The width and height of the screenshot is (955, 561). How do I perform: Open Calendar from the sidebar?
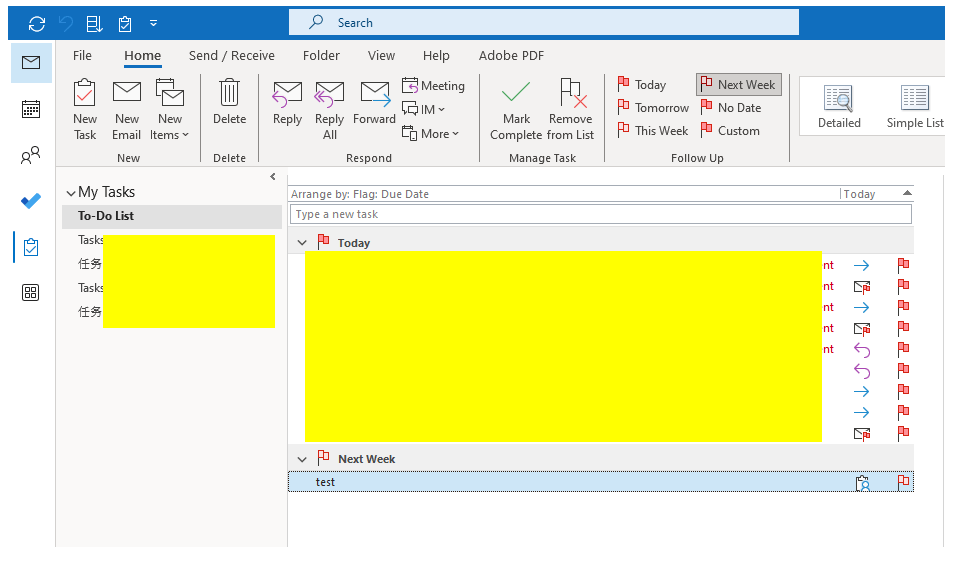(30, 109)
